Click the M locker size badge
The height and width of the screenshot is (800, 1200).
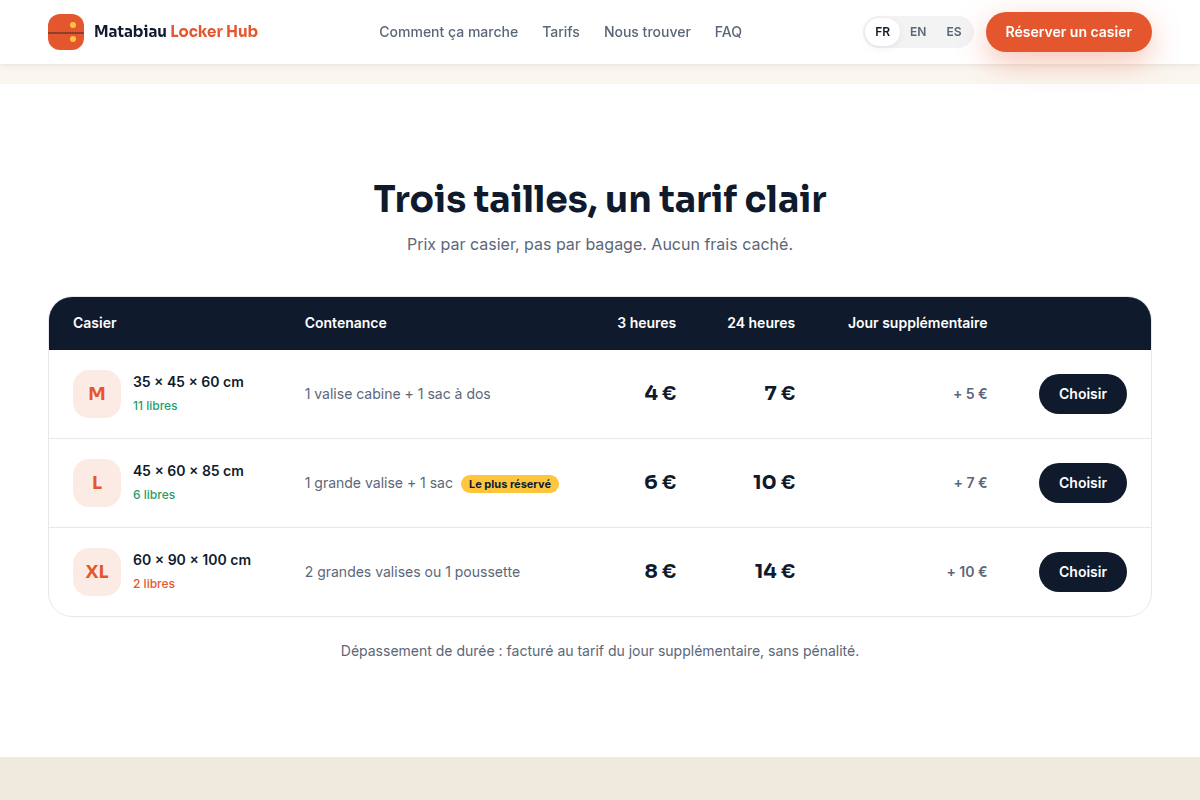coord(97,394)
